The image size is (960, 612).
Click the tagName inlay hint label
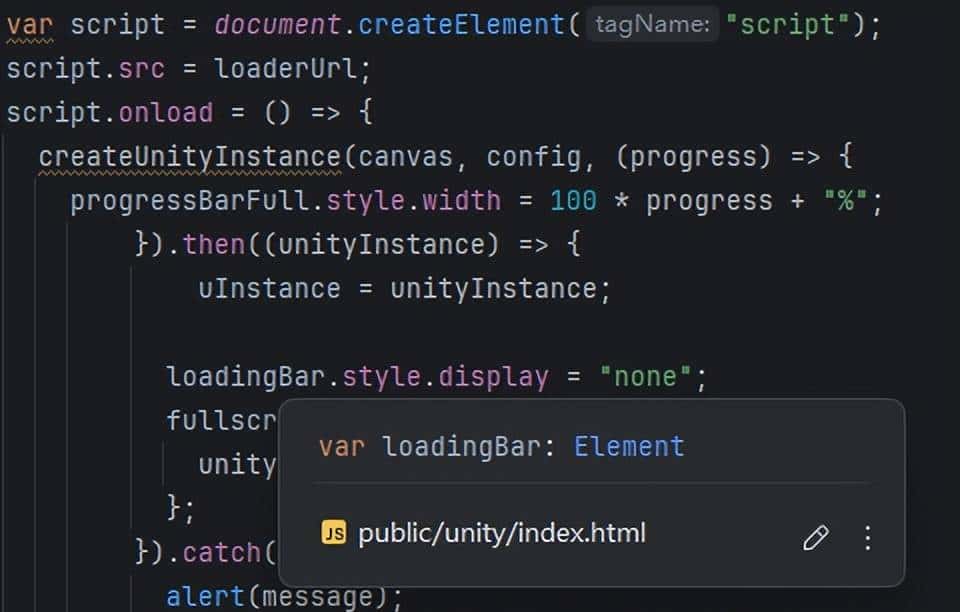(650, 24)
